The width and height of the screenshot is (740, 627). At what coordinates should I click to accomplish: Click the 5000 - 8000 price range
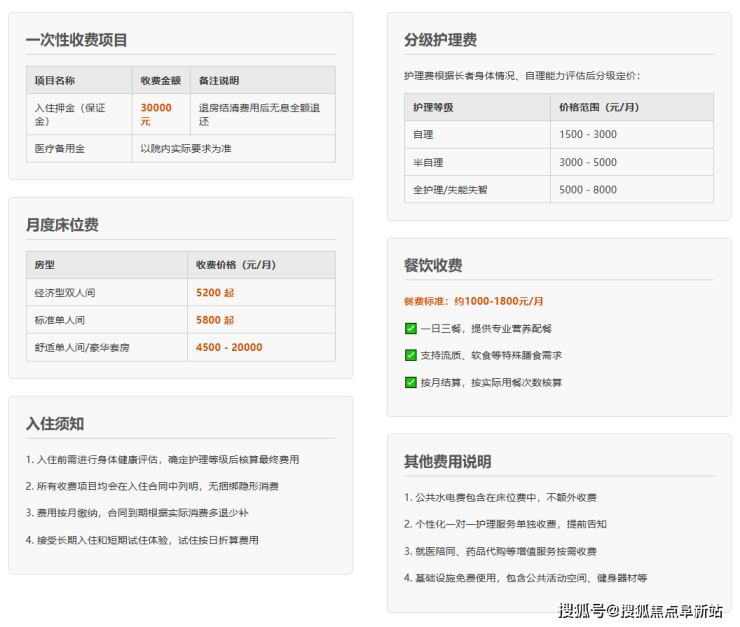coord(588,190)
